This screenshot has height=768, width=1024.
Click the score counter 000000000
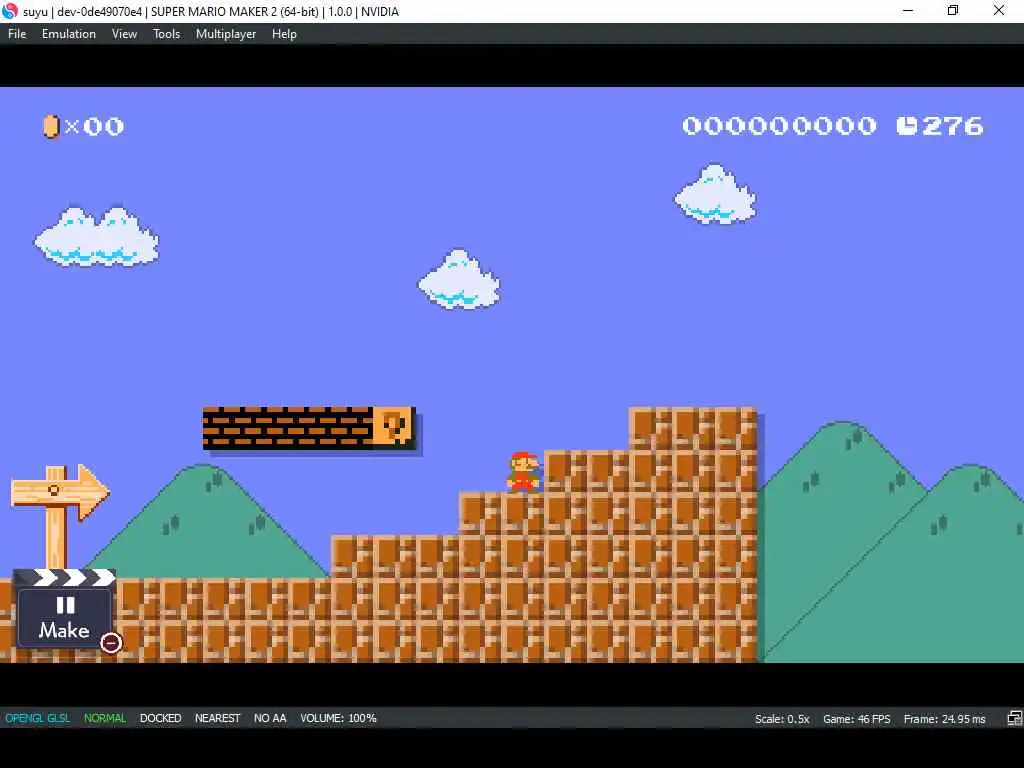779,125
